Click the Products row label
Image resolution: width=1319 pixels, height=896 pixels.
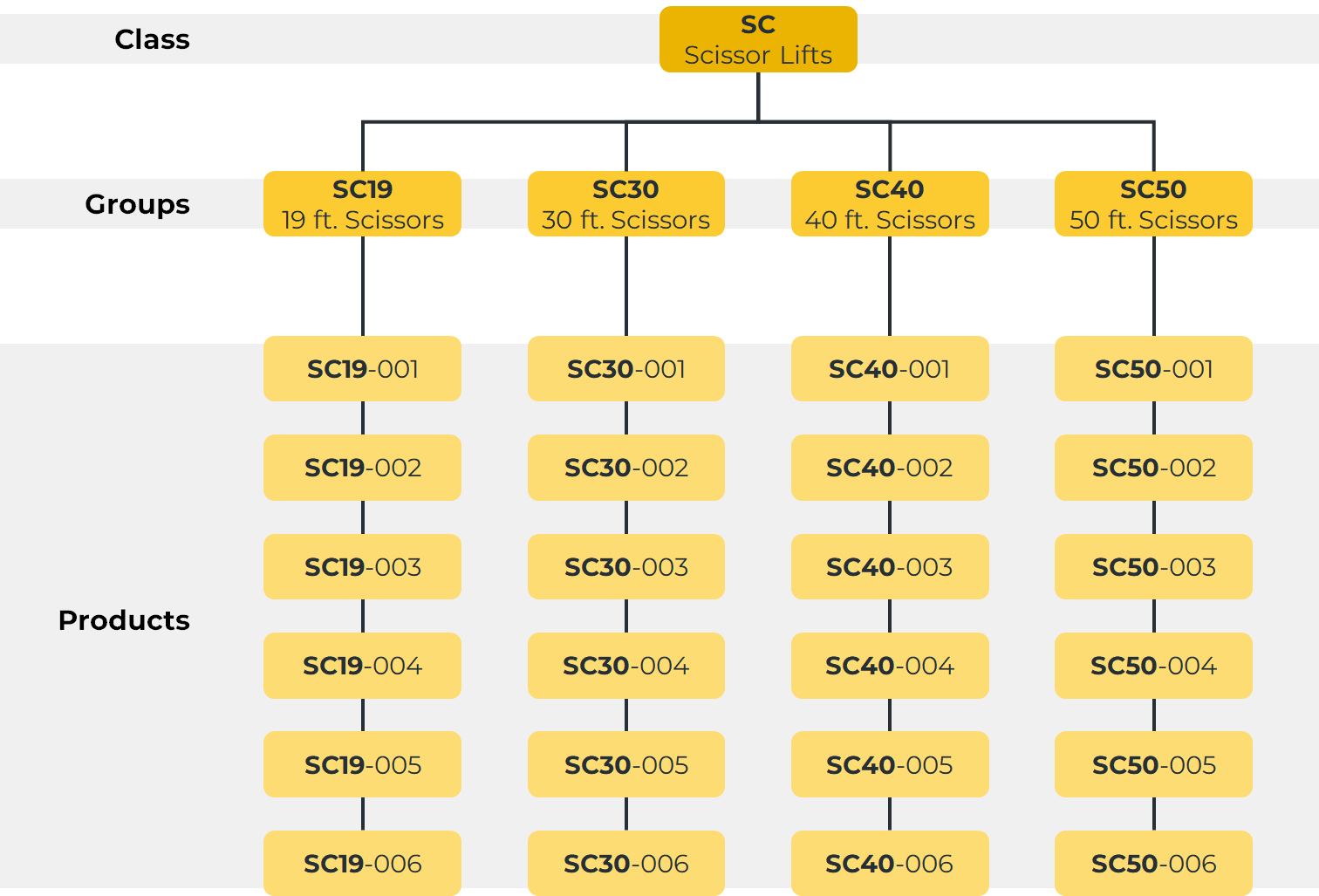124,620
